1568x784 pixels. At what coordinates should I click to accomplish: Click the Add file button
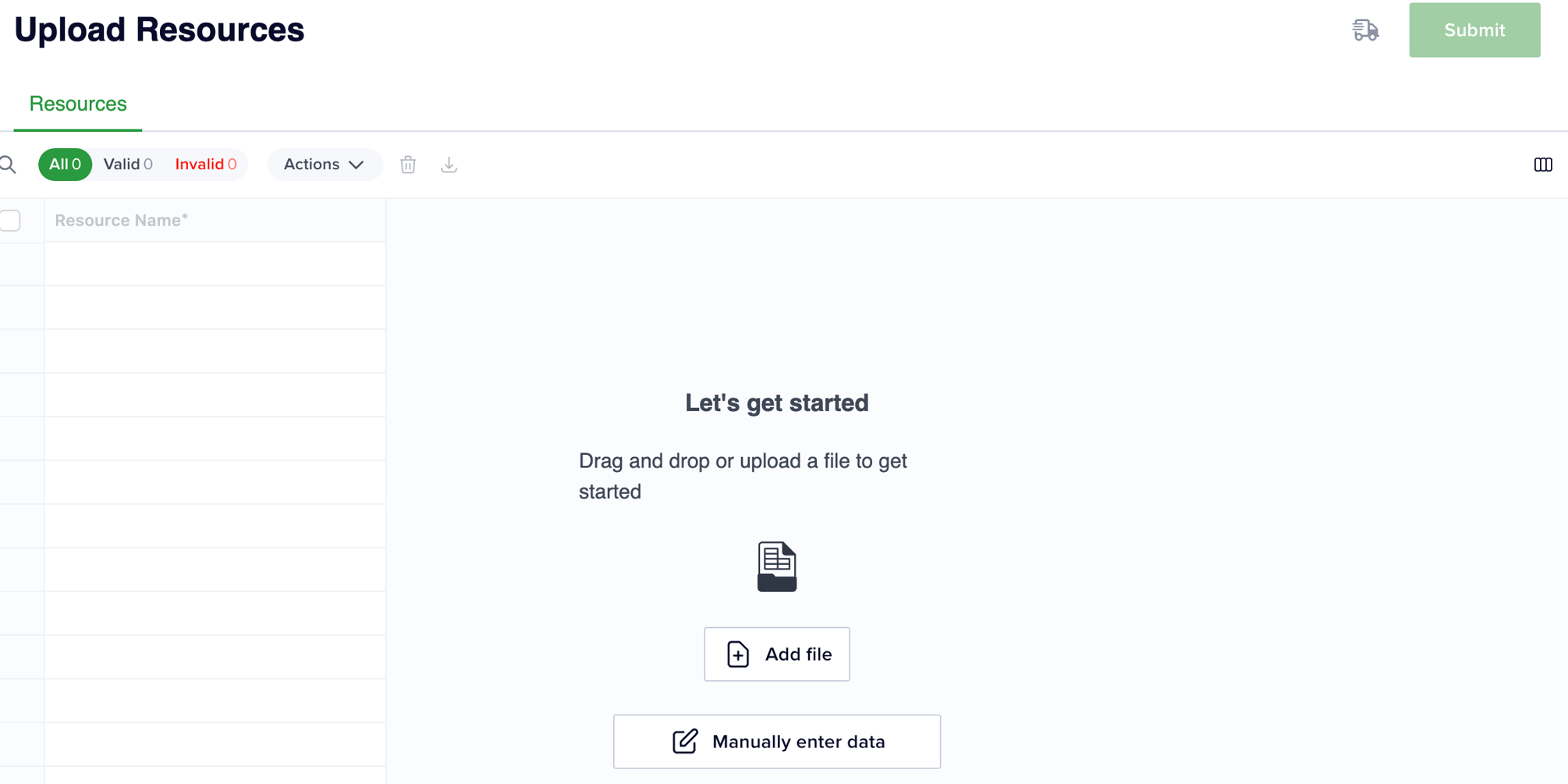pos(776,654)
